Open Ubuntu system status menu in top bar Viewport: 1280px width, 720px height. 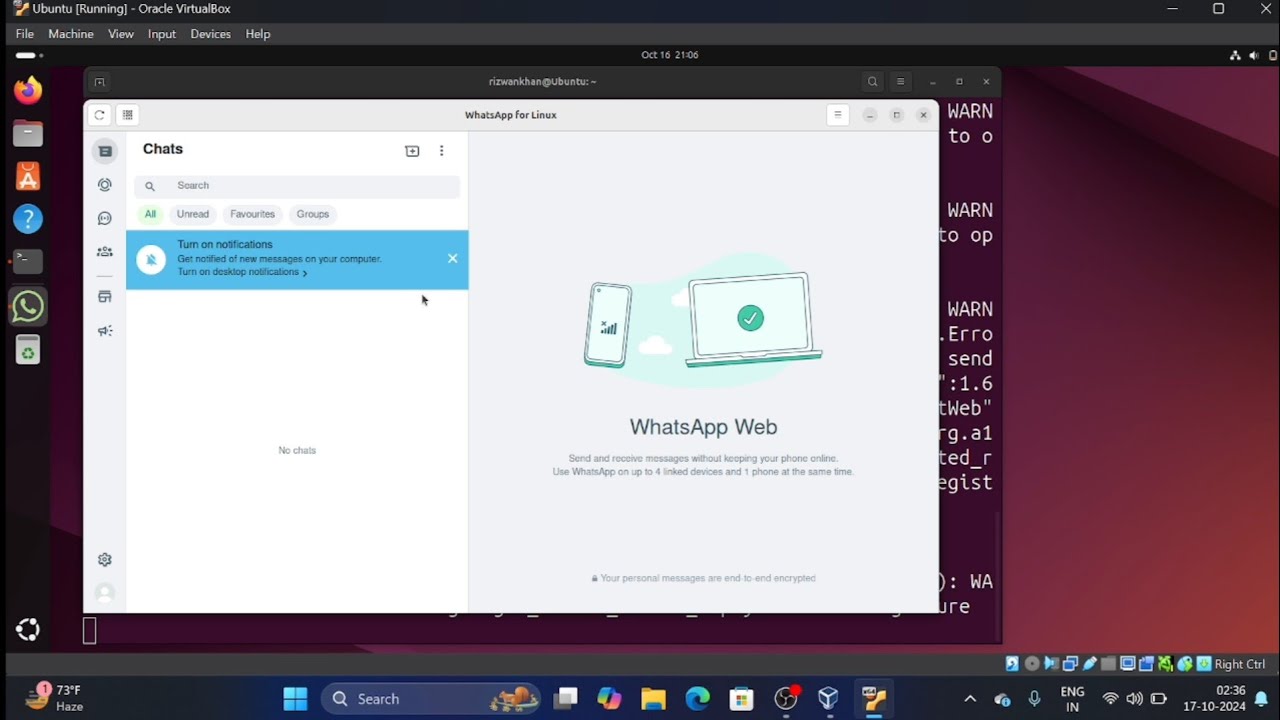coord(1253,55)
